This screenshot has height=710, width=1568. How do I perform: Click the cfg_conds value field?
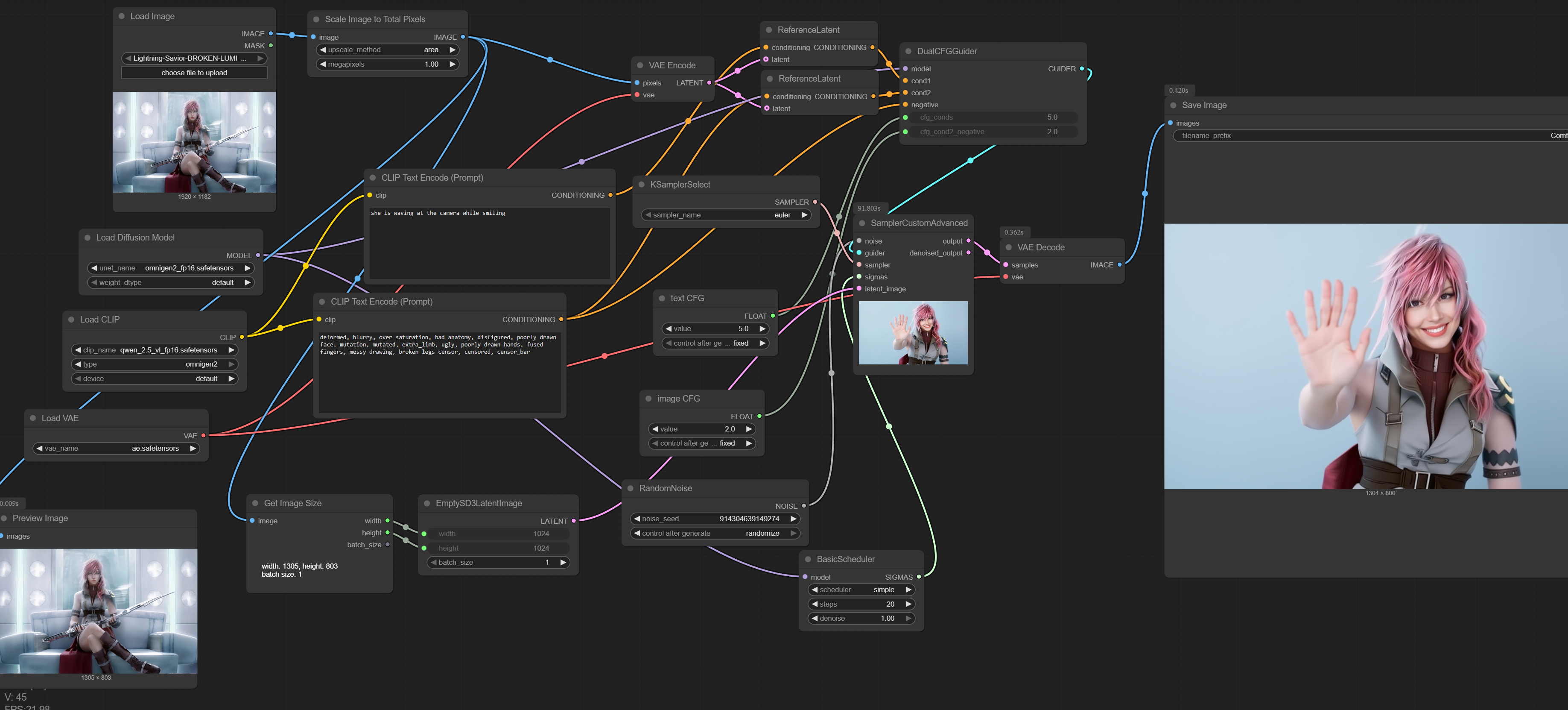tap(993, 117)
